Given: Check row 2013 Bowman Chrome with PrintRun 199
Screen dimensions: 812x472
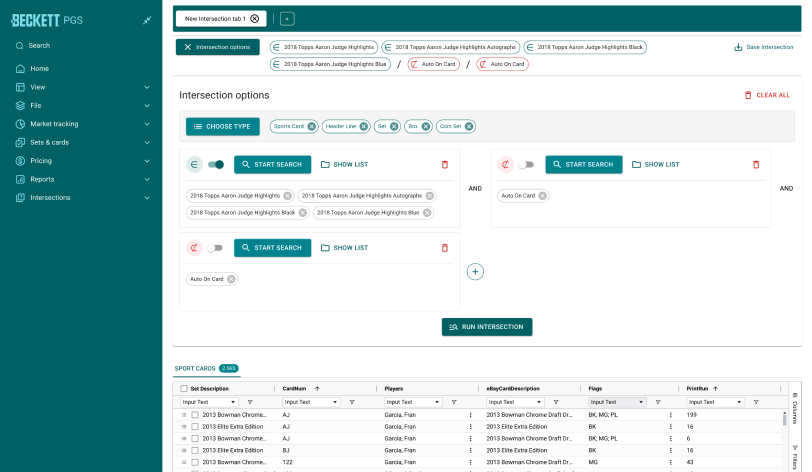Looking at the screenshot, I should tap(195, 415).
